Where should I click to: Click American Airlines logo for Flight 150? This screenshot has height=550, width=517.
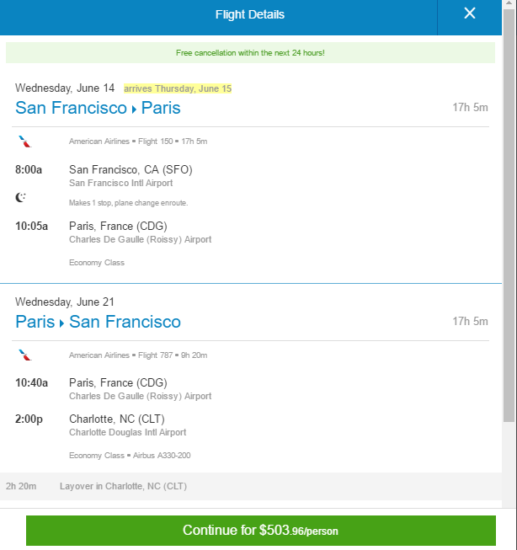(25, 141)
